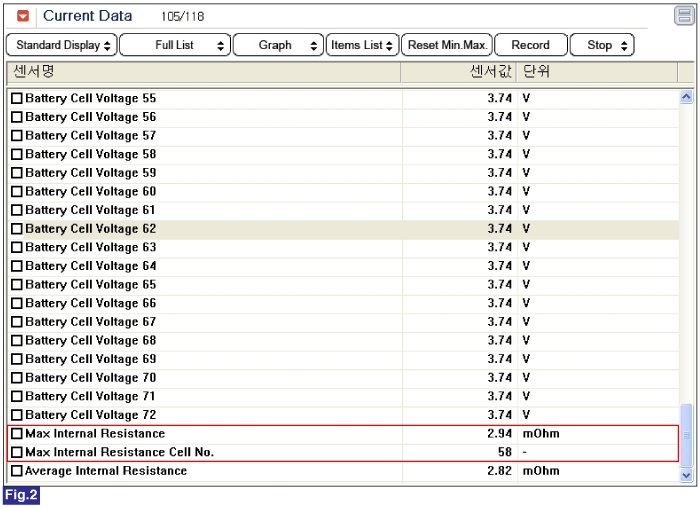Image resolution: width=700 pixels, height=508 pixels.
Task: Check the Battery Cell Voltage 55 checkbox
Action: pos(16,99)
